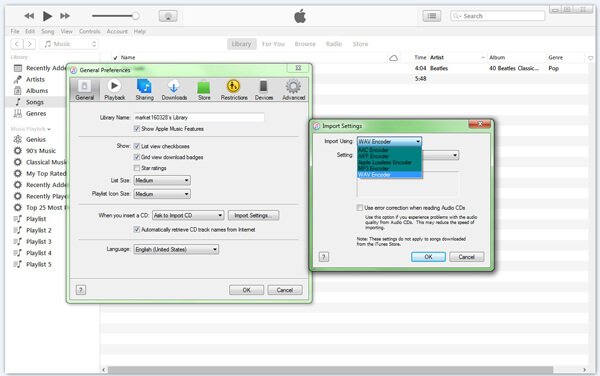Go back with the left navigation arrow
Viewport: 600px width, 376px height.
(17, 44)
